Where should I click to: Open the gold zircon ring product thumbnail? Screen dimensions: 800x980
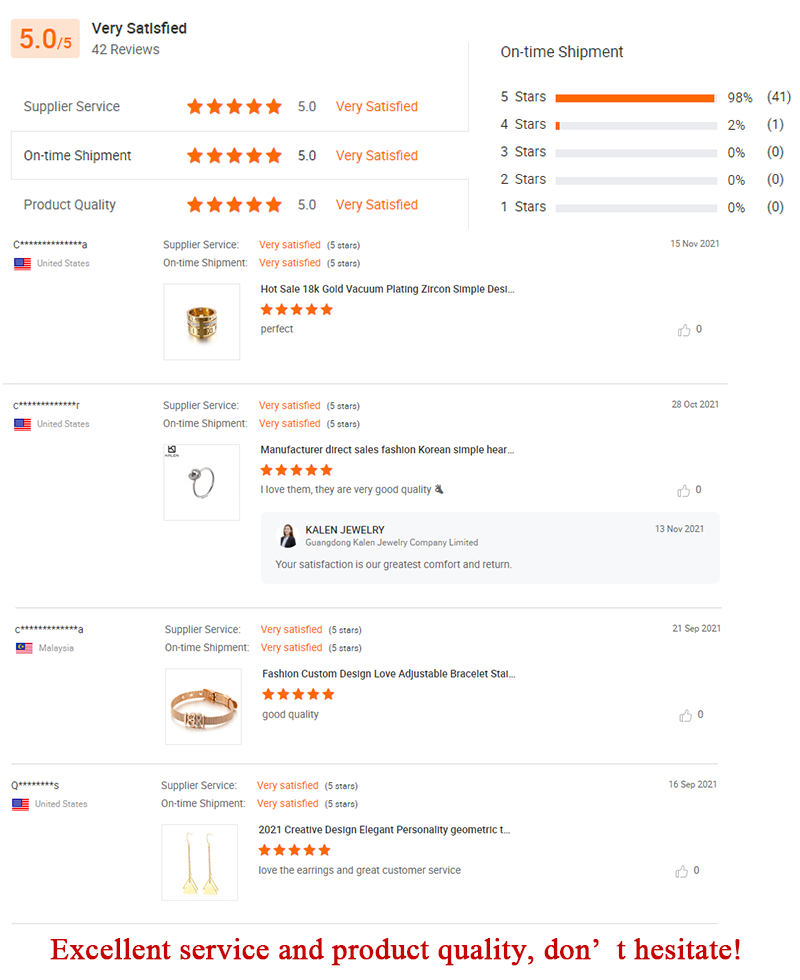tap(202, 322)
